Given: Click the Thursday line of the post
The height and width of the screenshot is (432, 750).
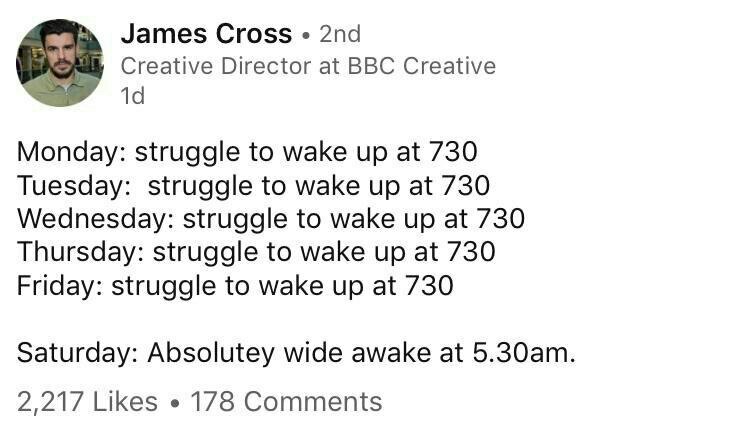Looking at the screenshot, I should pos(256,253).
